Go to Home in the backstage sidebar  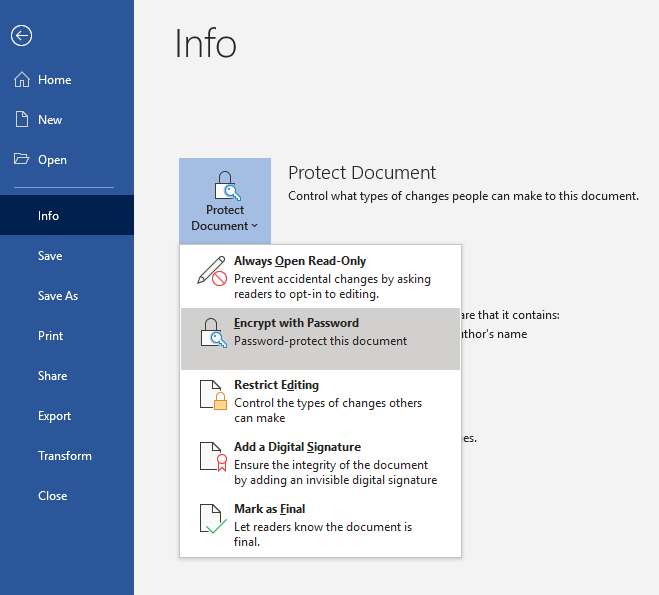67,79
